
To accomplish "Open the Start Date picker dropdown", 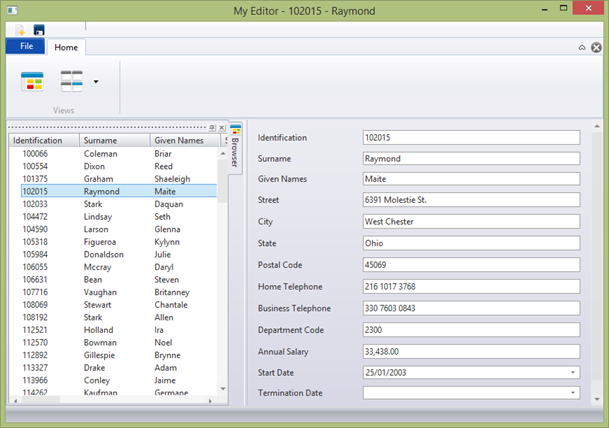I will 573,372.
